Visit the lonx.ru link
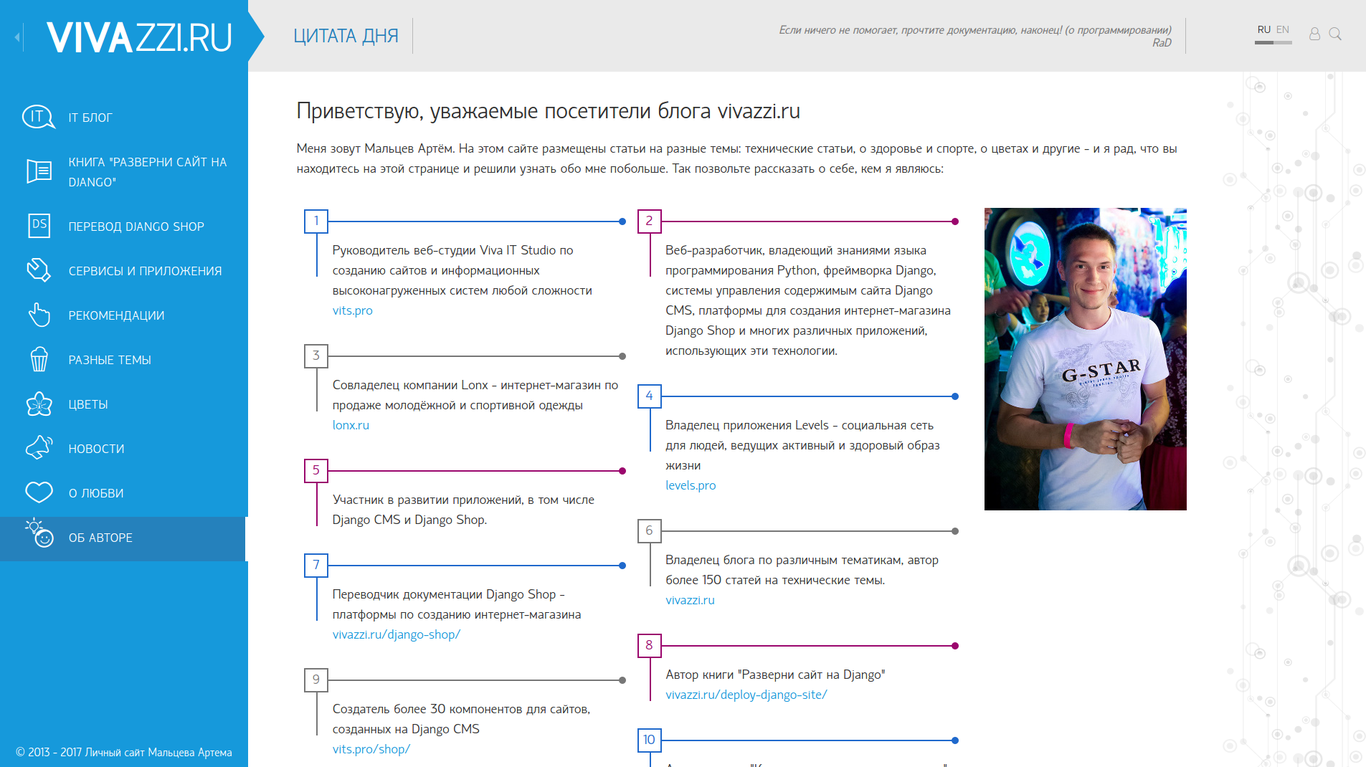Screen dimensions: 1366x767 [x=350, y=426]
